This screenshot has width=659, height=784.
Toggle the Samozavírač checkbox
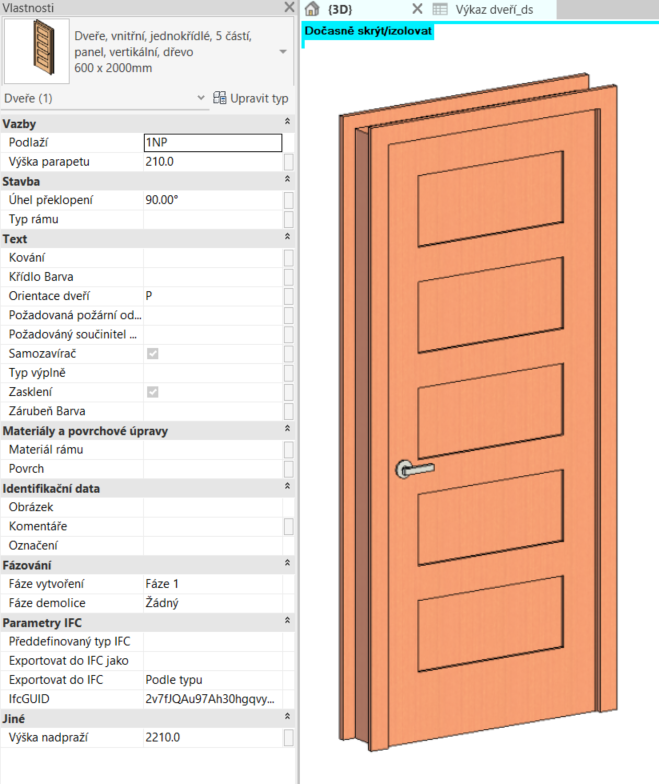[x=153, y=354]
